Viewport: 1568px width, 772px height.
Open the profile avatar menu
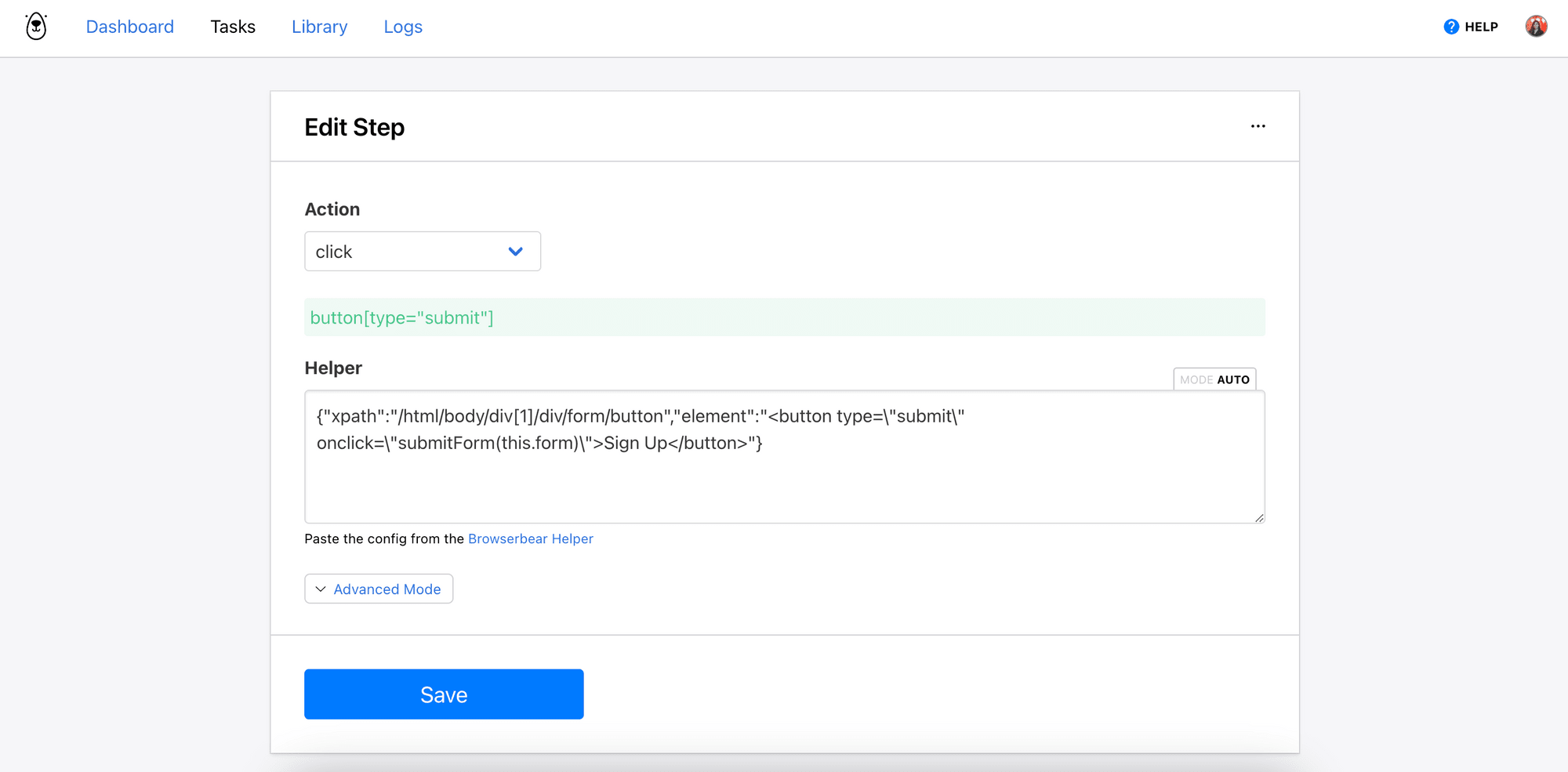click(x=1537, y=26)
